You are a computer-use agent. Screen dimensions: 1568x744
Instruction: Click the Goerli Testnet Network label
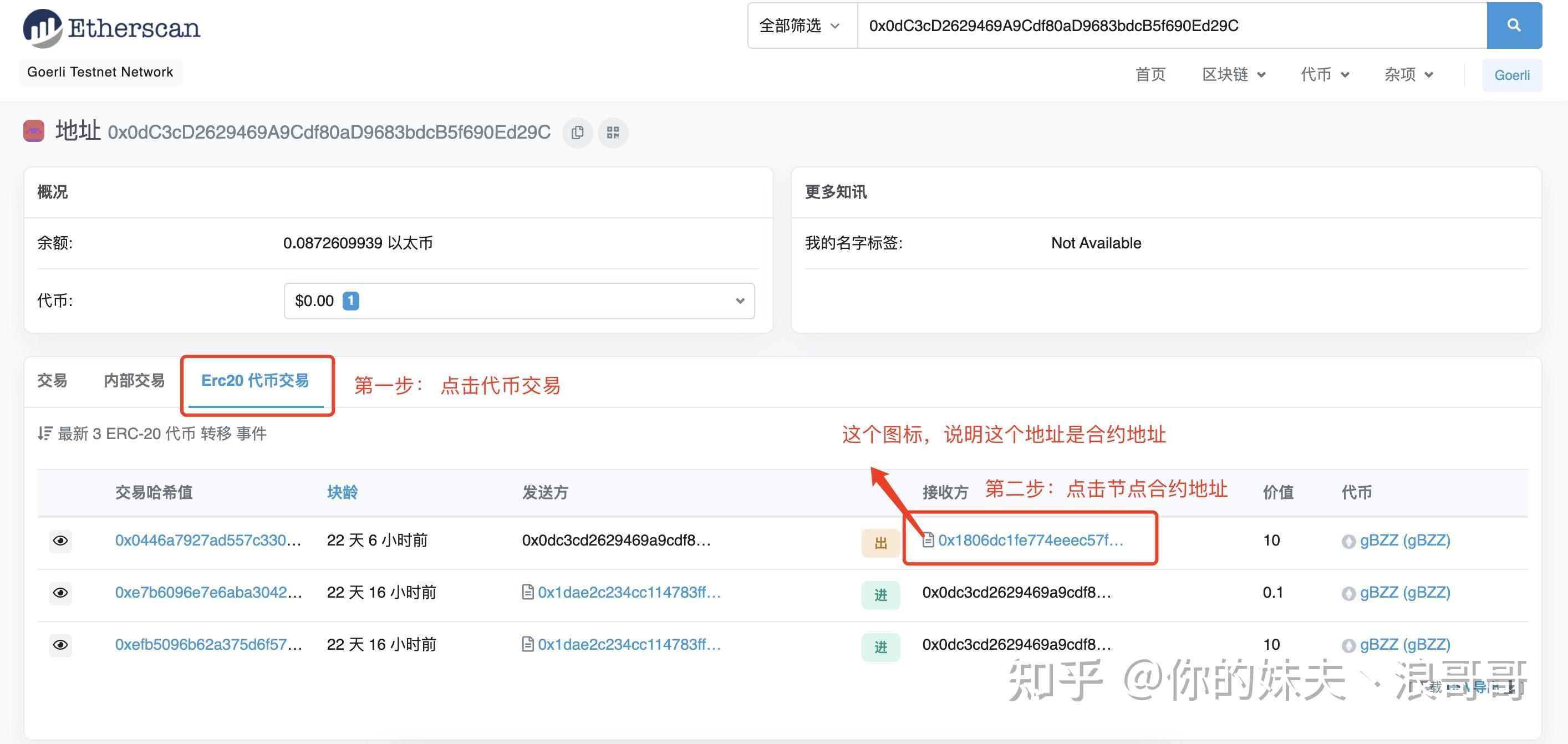coord(100,72)
